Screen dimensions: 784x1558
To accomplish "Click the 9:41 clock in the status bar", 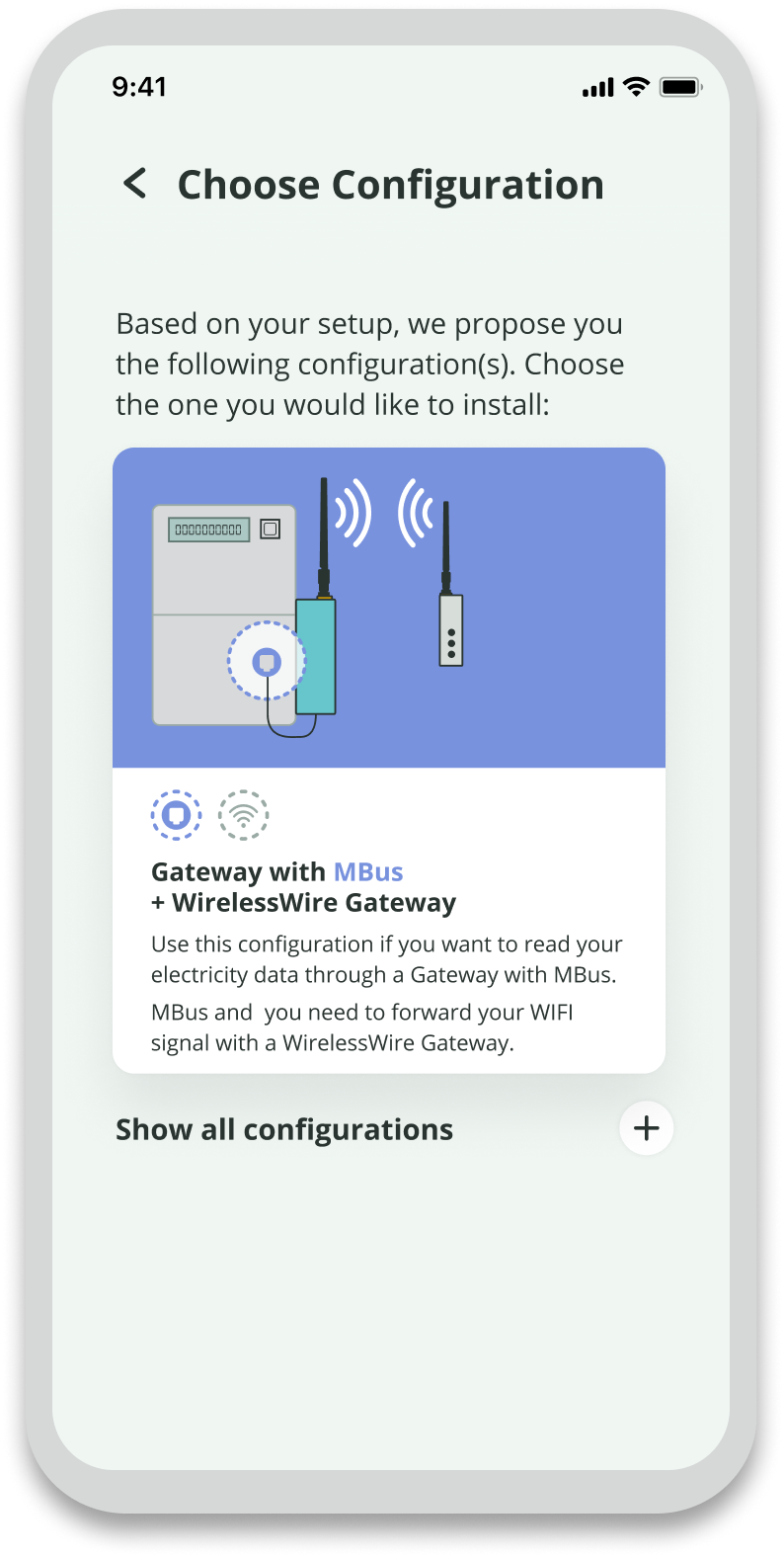I will pyautogui.click(x=139, y=87).
